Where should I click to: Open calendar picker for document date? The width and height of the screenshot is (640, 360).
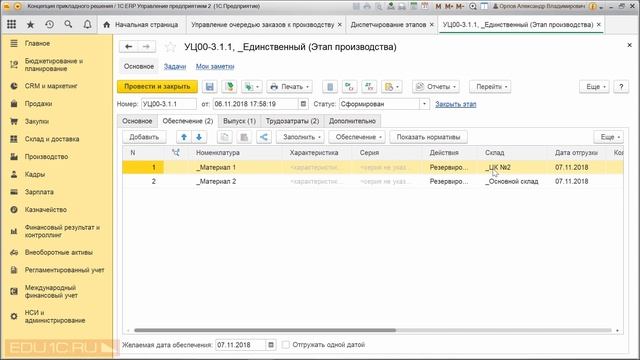(x=303, y=104)
